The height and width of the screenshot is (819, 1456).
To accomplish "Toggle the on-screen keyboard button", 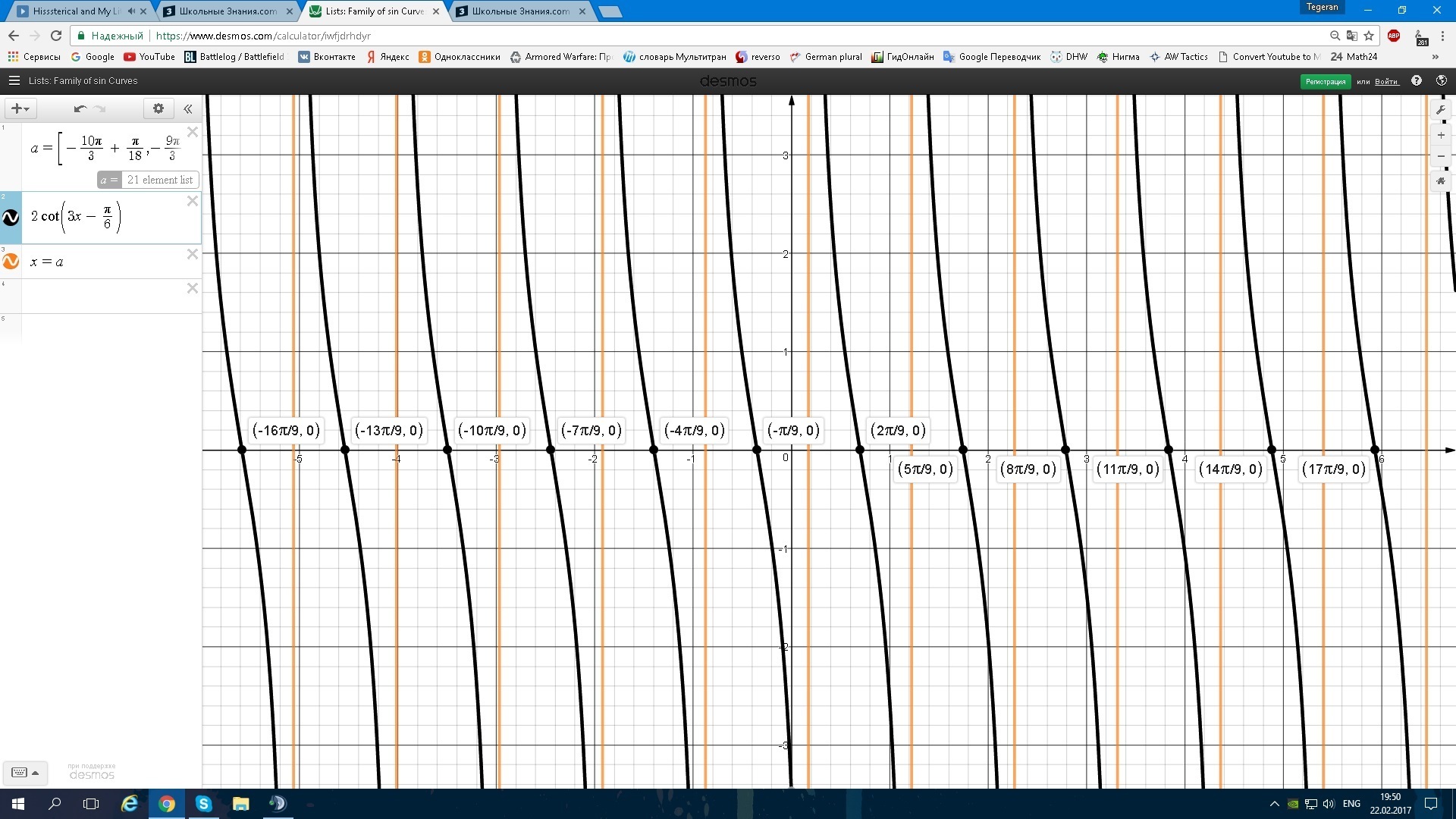I will [x=25, y=773].
